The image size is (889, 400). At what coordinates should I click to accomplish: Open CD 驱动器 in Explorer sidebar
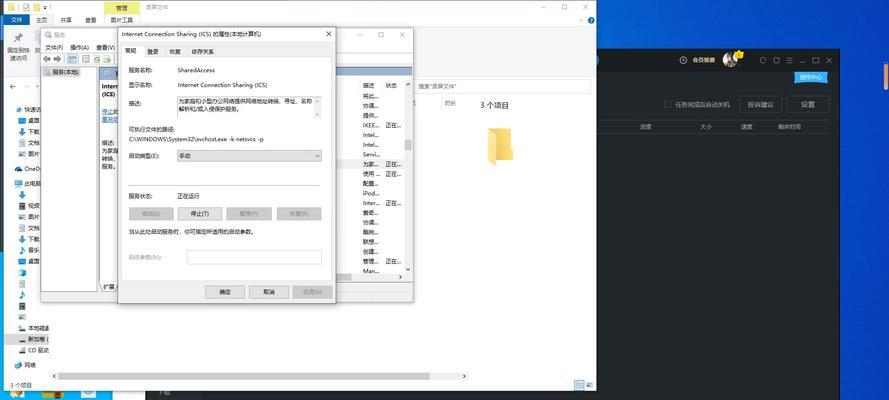[33, 351]
